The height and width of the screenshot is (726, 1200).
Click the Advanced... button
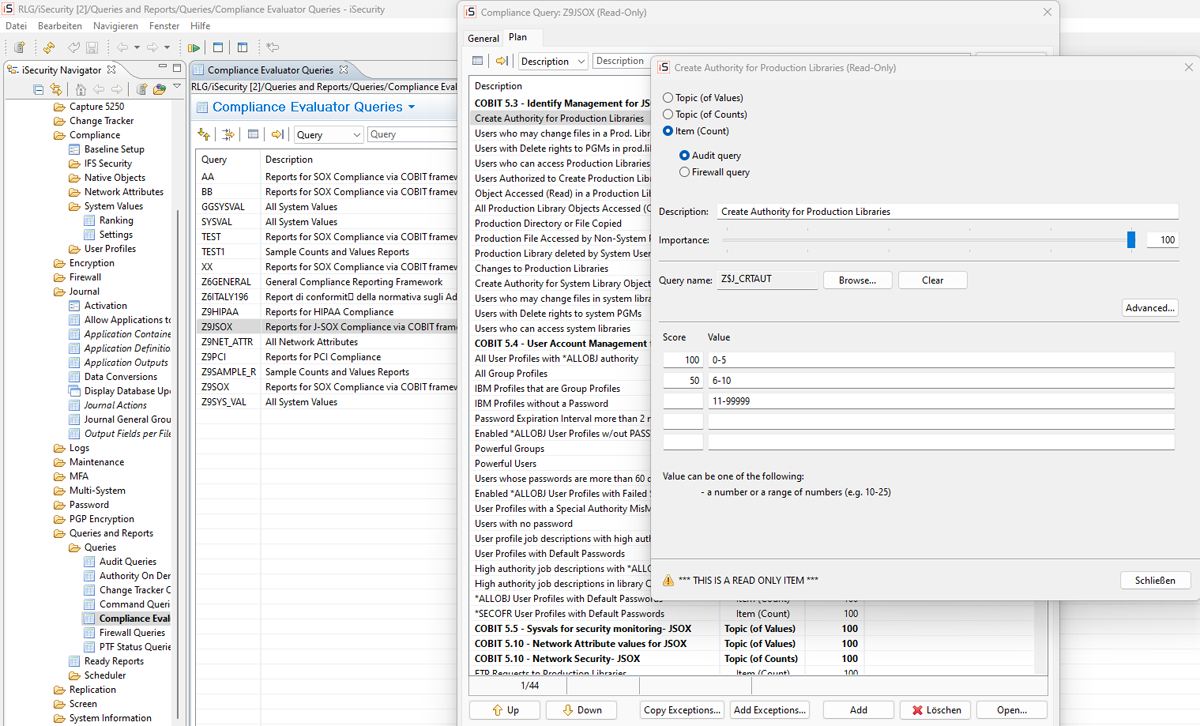point(1150,308)
